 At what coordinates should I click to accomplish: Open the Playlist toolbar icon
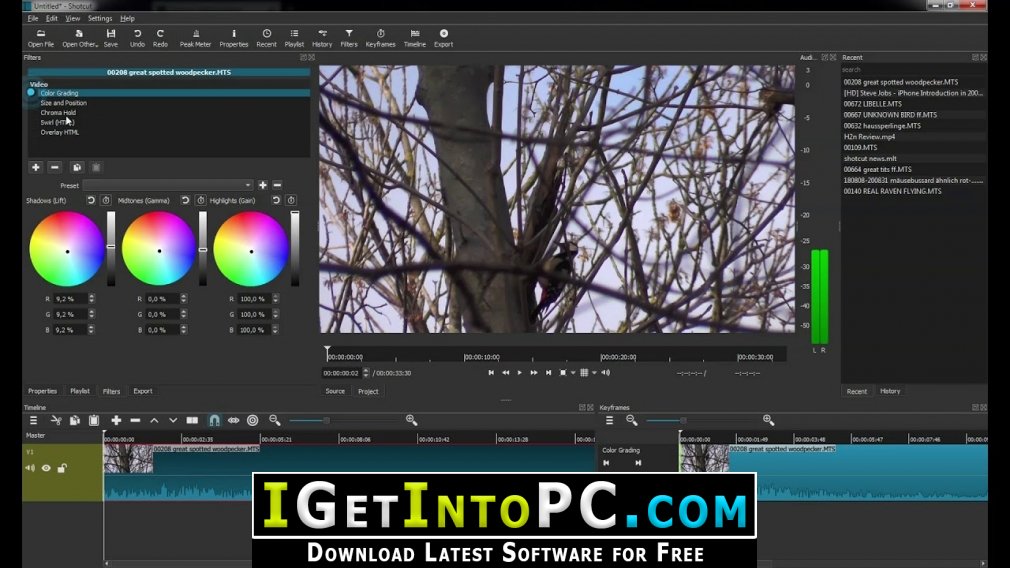pos(294,38)
